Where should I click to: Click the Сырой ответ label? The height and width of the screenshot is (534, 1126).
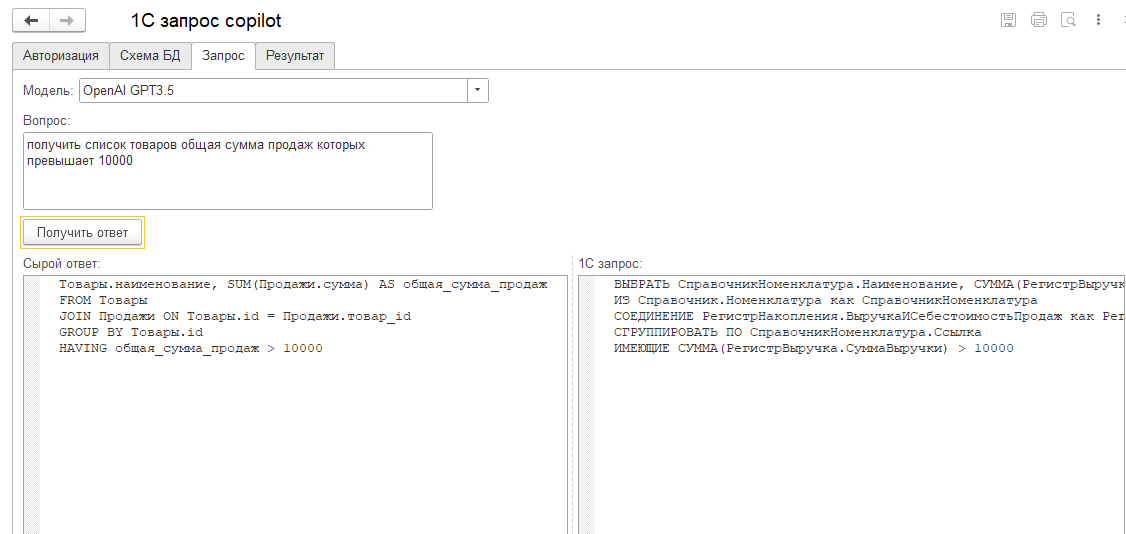click(62, 263)
